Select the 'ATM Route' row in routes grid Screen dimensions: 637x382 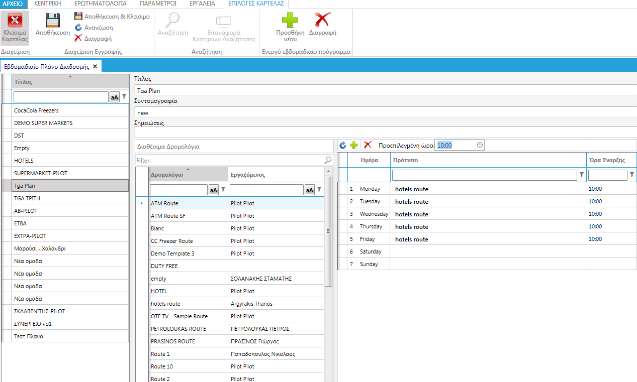pos(237,203)
